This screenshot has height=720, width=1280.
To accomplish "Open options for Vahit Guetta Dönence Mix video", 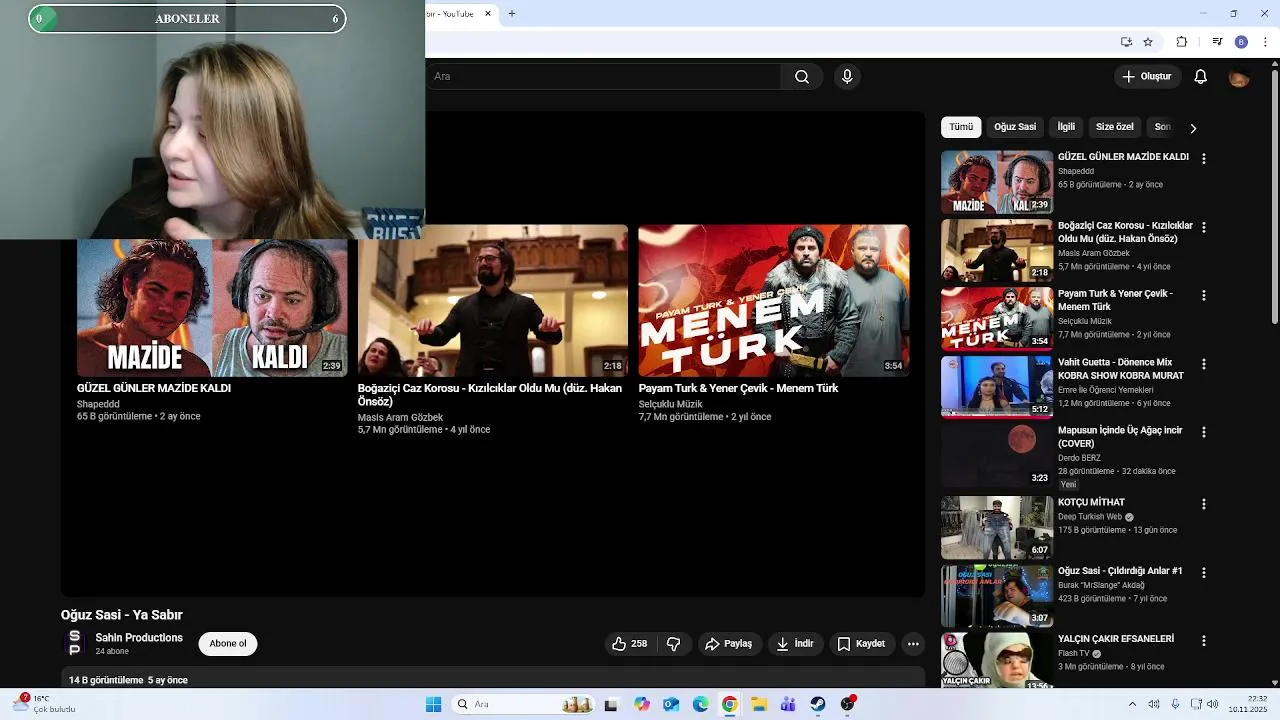I will pyautogui.click(x=1204, y=364).
